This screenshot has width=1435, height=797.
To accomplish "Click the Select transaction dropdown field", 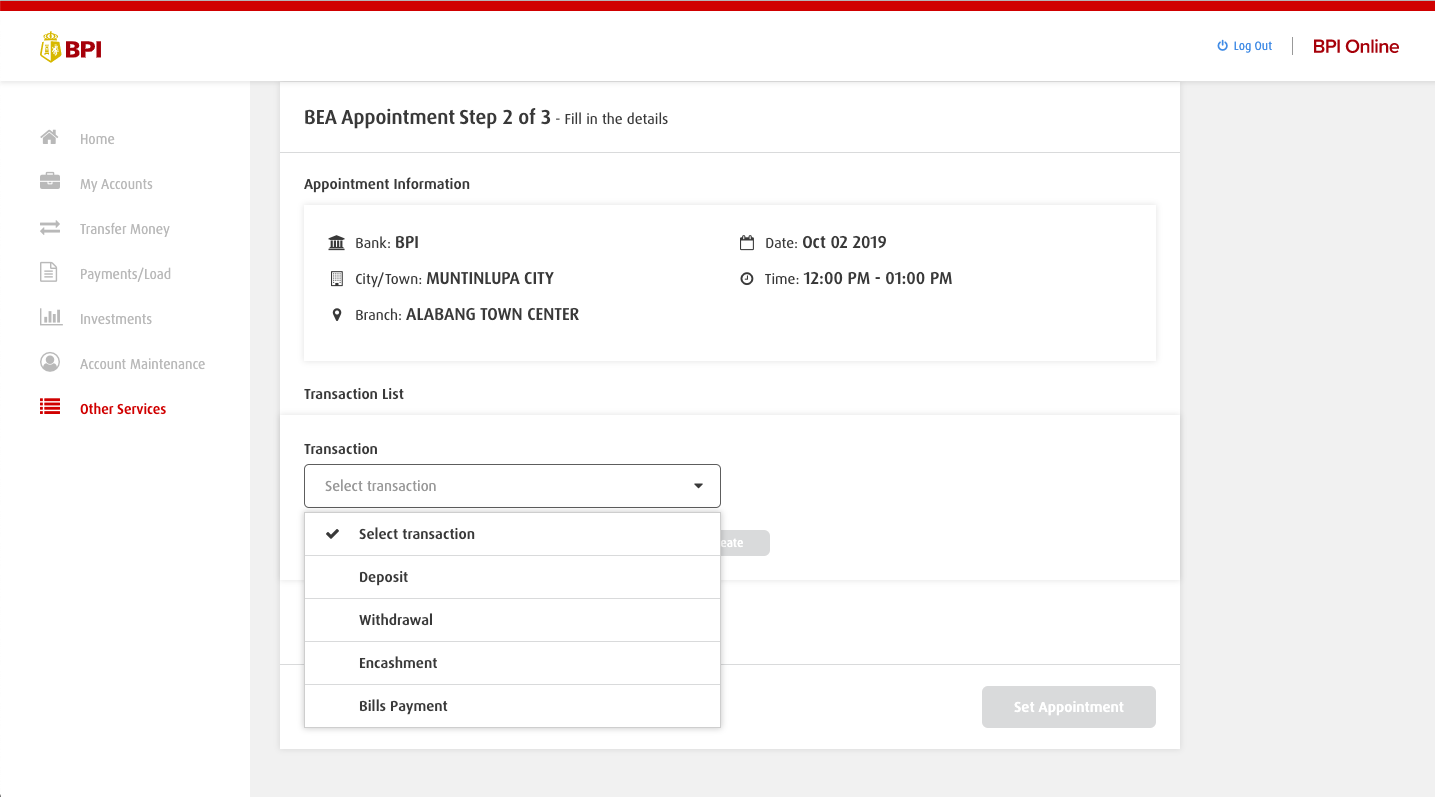I will coord(512,486).
